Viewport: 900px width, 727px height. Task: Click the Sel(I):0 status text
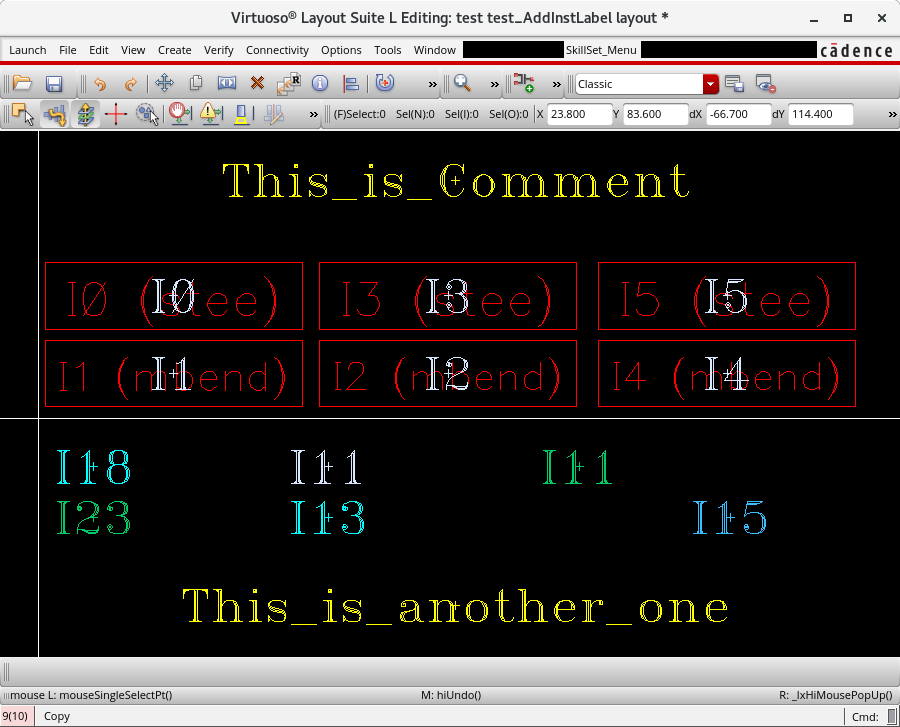(x=461, y=114)
